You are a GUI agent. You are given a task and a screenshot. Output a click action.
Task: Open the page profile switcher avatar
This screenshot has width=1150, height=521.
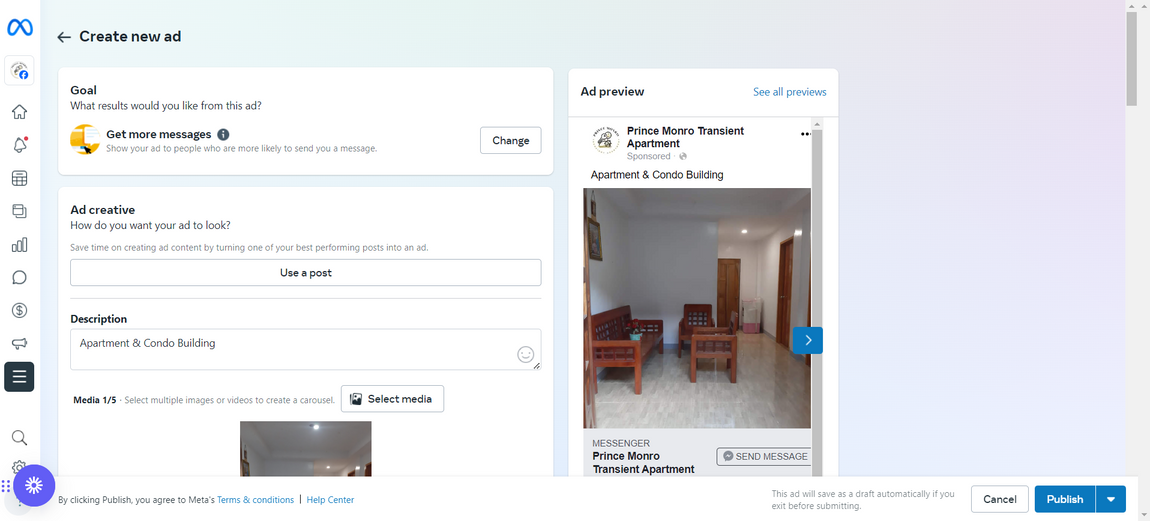click(20, 71)
